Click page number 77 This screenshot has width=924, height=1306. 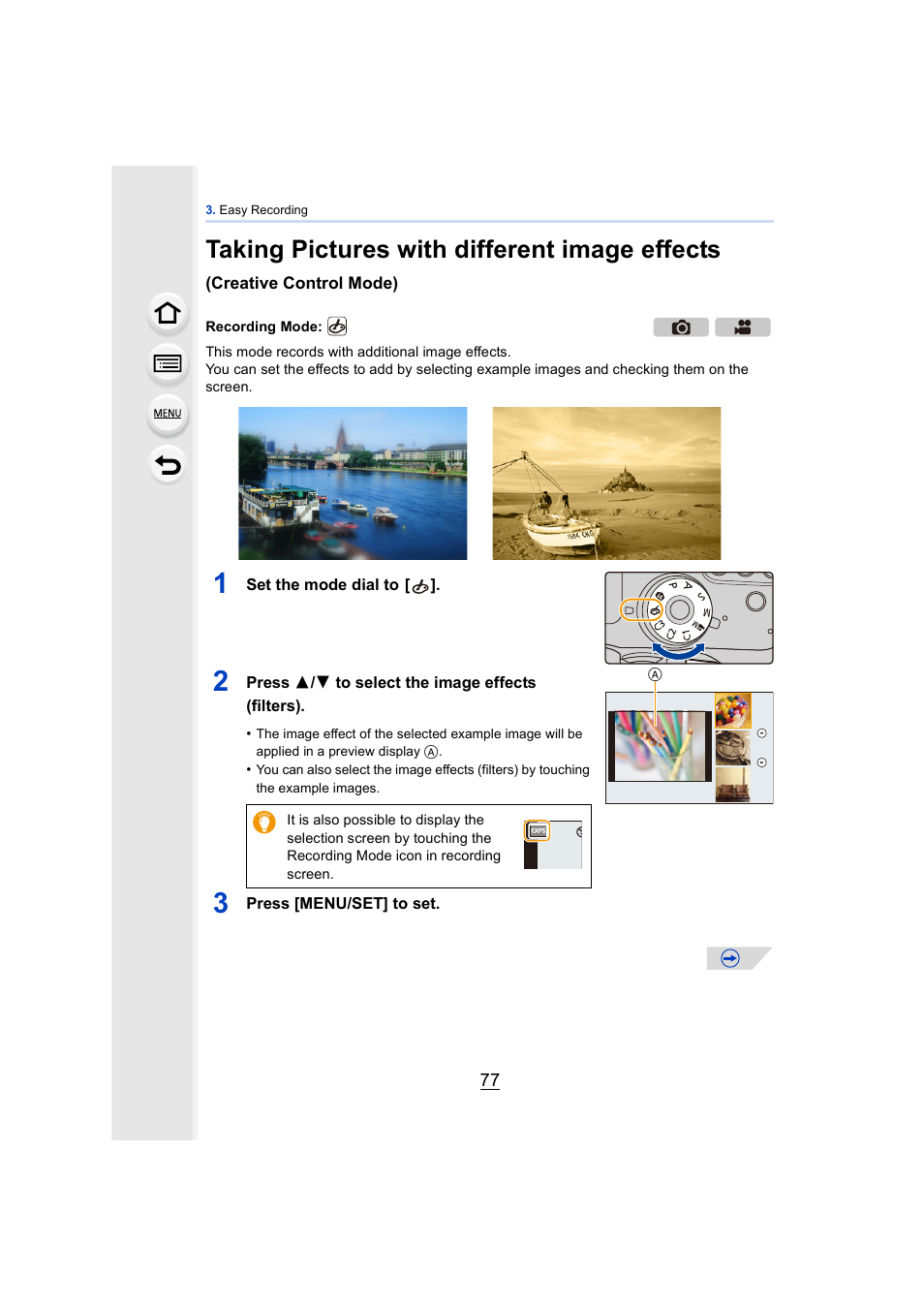[x=490, y=1080]
